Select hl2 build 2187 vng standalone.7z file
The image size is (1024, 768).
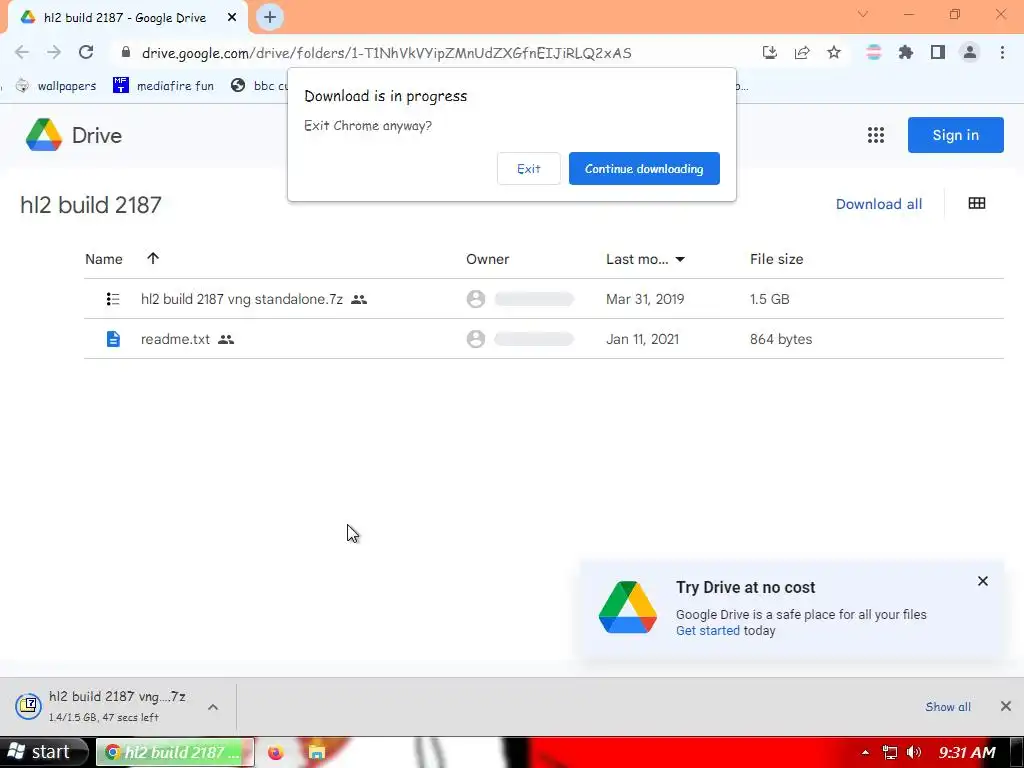(242, 299)
